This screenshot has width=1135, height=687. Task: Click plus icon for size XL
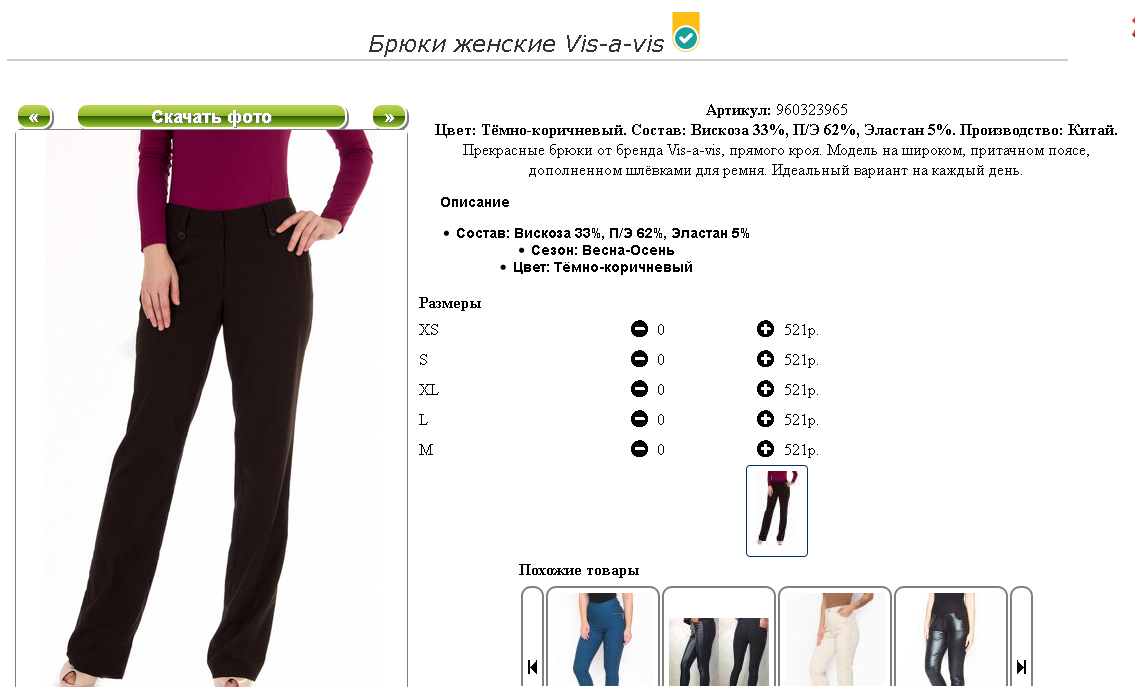pos(765,389)
